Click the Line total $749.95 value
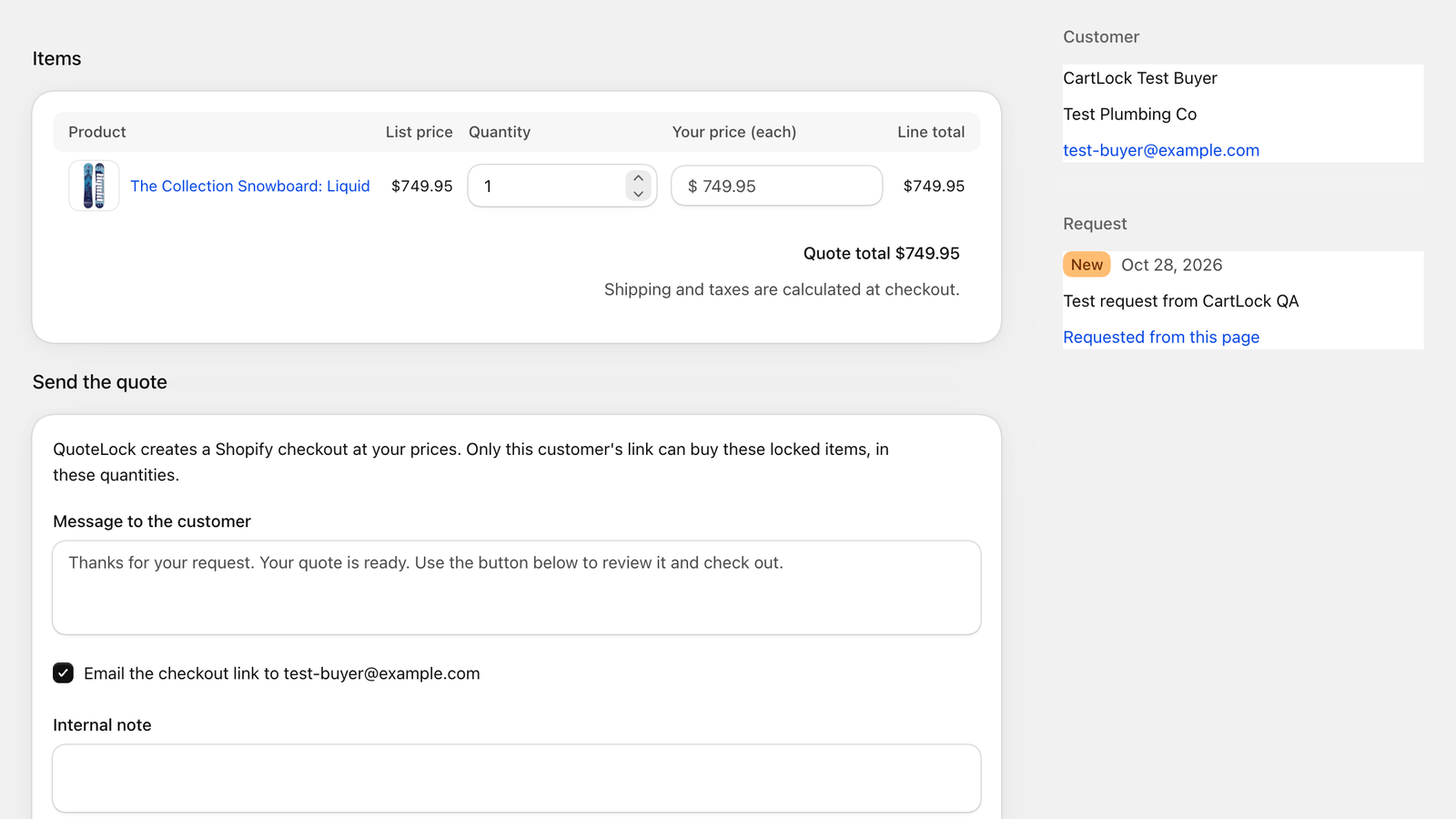1456x819 pixels. tap(934, 186)
